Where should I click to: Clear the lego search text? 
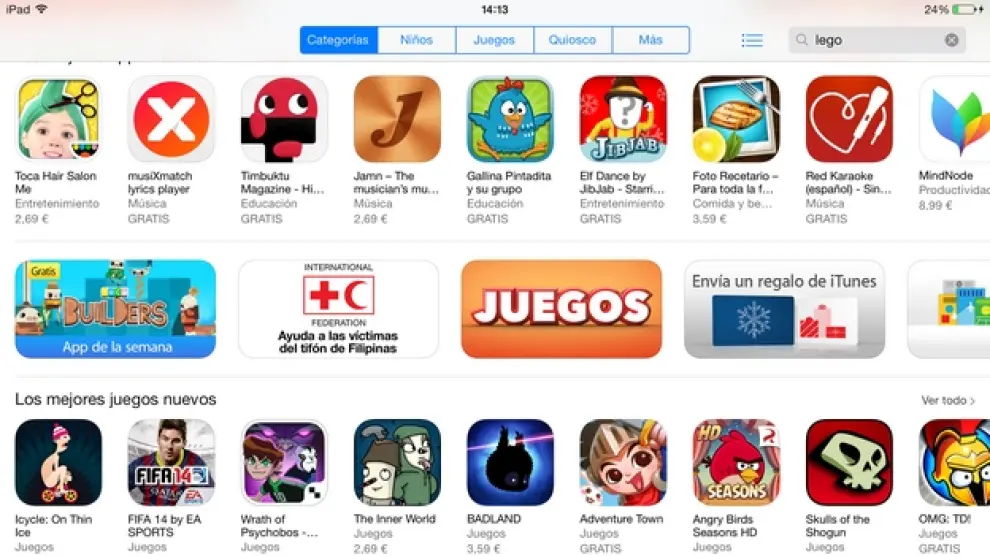pyautogui.click(x=951, y=40)
